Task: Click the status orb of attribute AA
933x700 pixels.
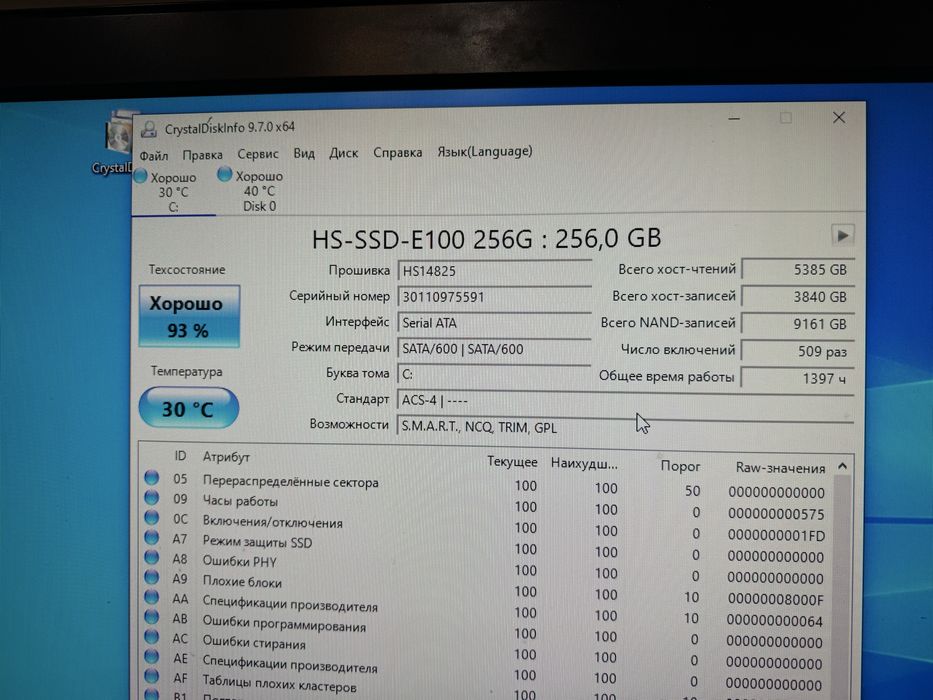Action: [152, 597]
